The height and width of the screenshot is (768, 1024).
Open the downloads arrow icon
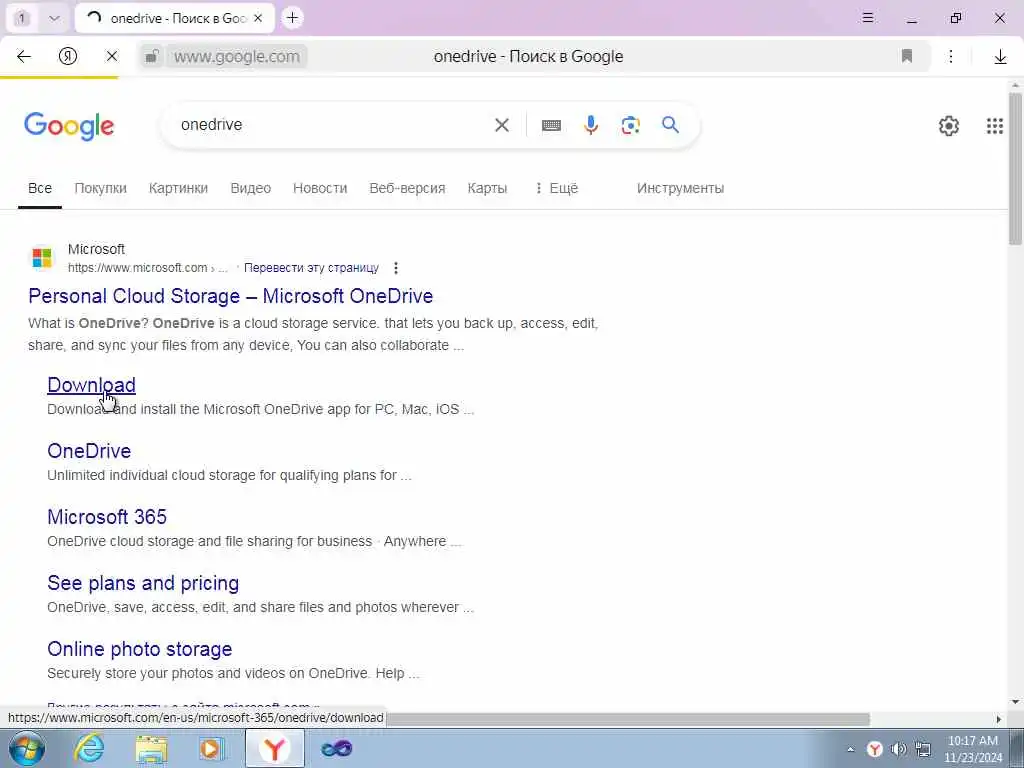[x=1000, y=57]
